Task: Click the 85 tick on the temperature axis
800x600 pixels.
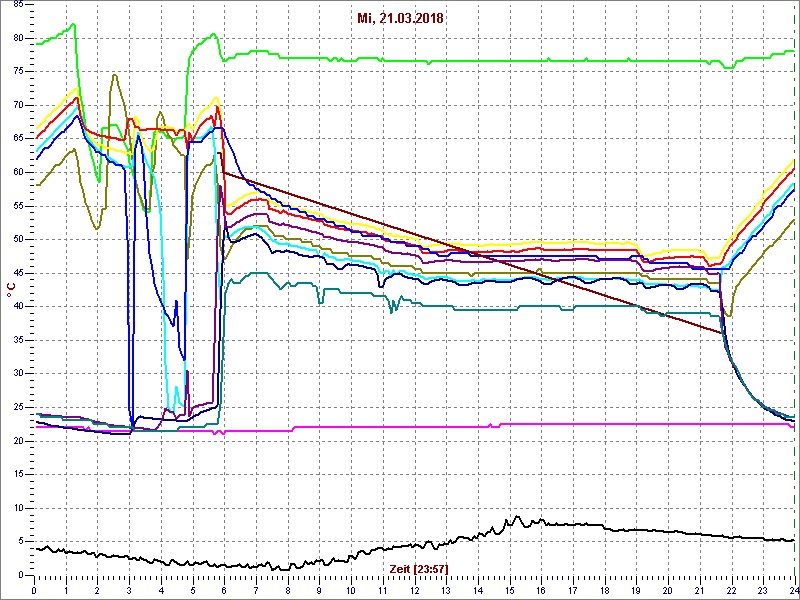Action: tap(19, 4)
